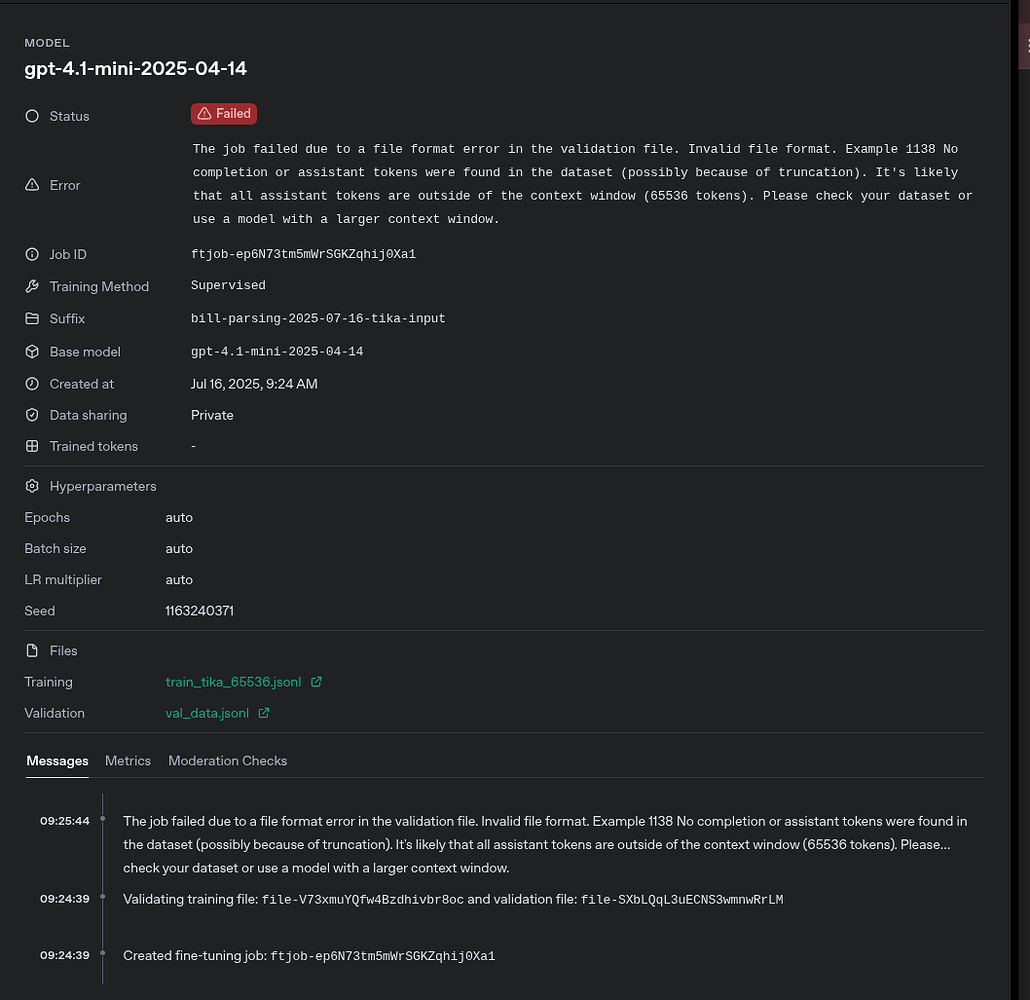This screenshot has height=1000, width=1030.
Task: Click the Training Method wrench icon
Action: point(31,287)
